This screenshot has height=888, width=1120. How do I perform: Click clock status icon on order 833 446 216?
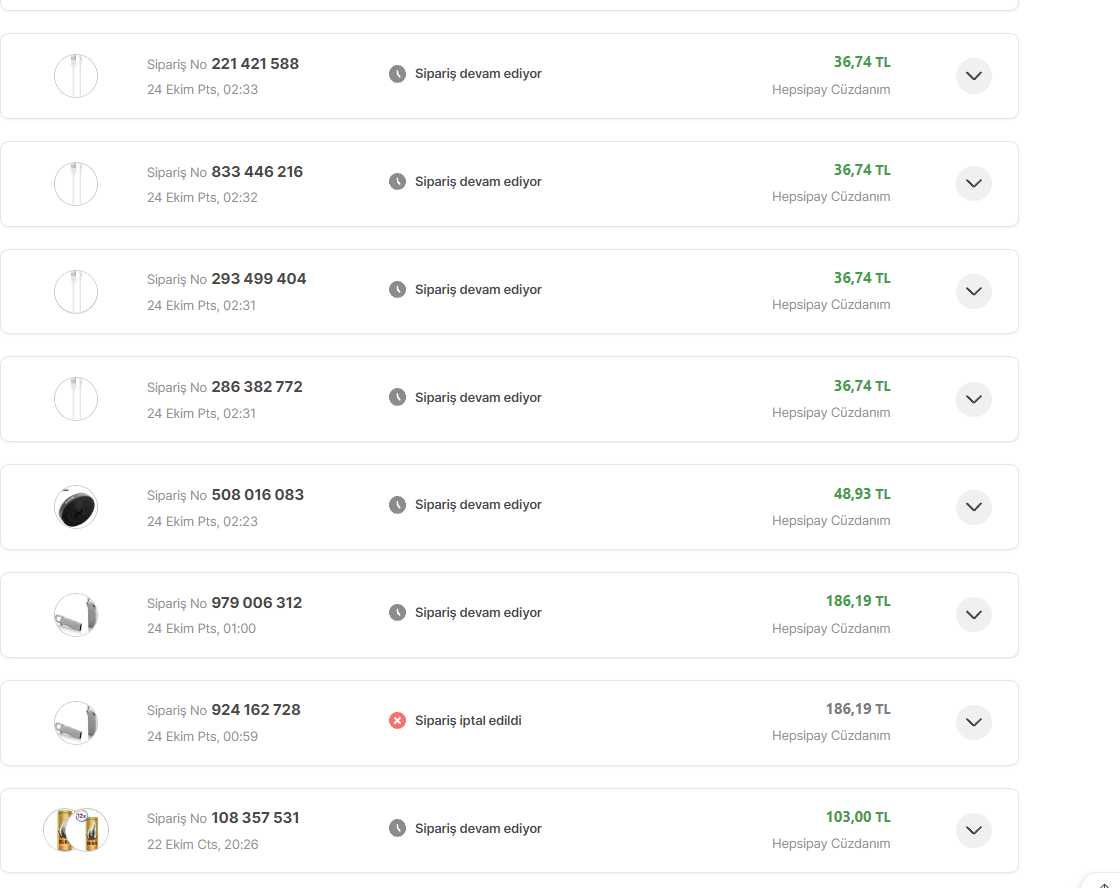point(397,182)
